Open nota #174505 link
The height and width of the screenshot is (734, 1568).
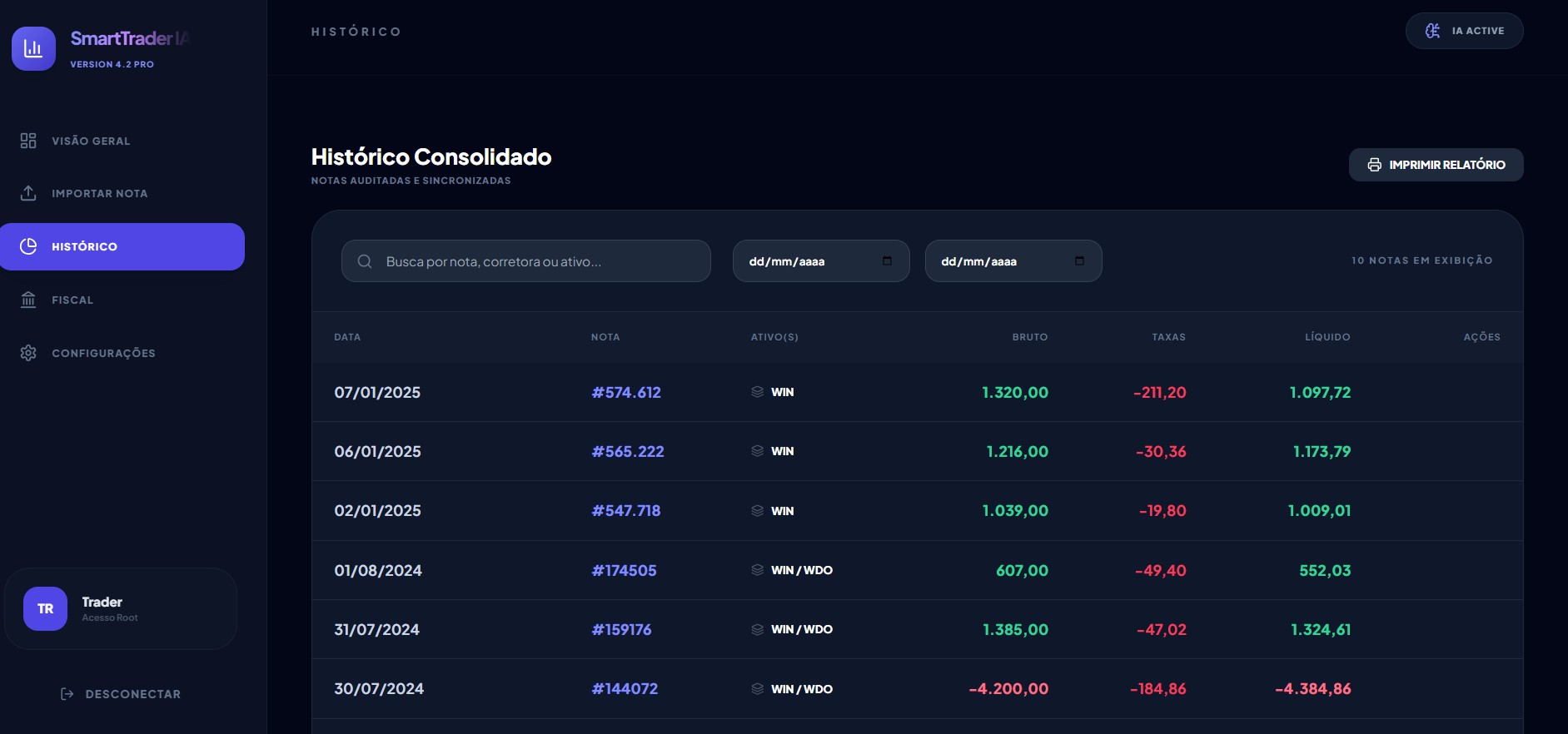624,571
